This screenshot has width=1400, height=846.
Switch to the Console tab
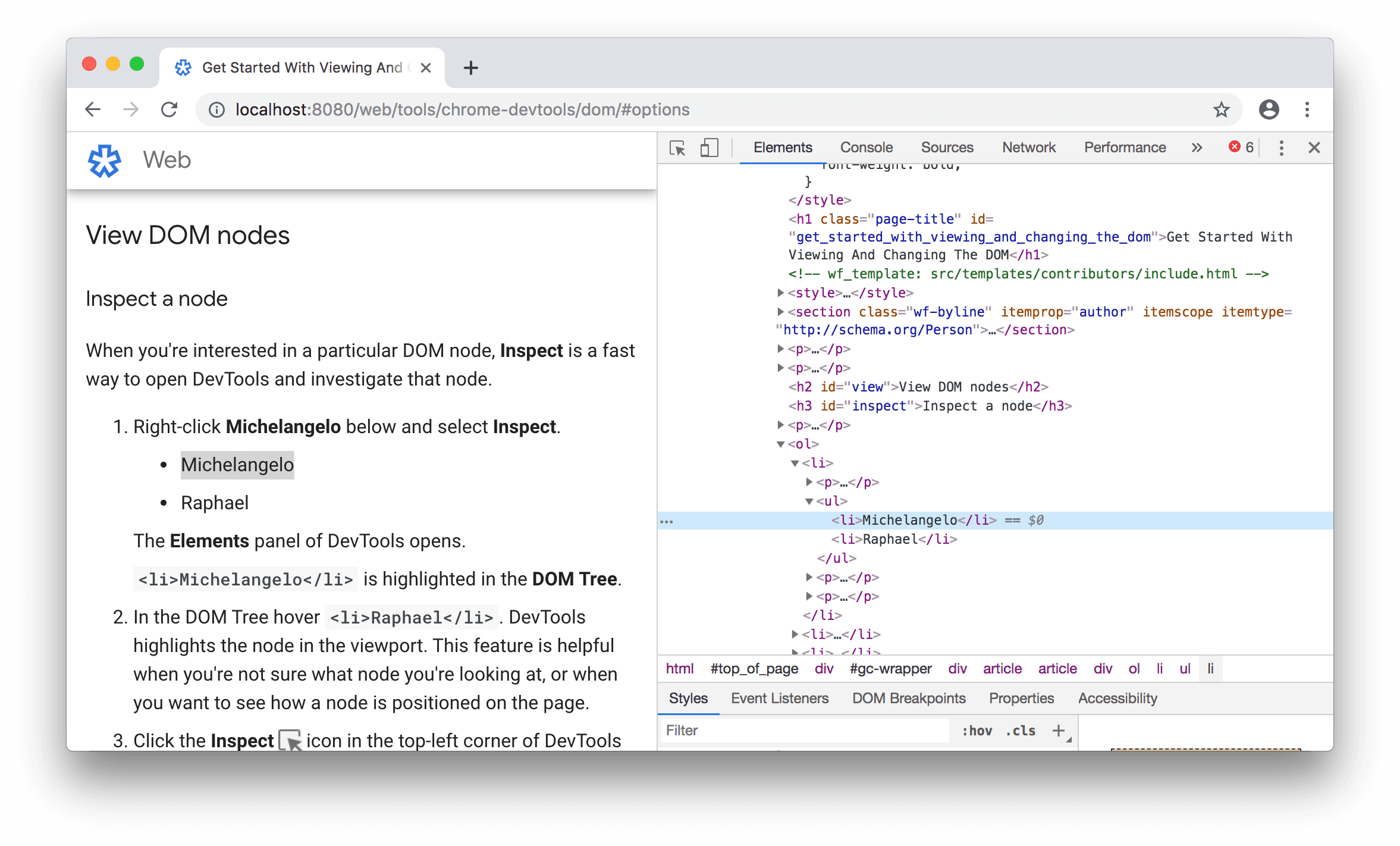(x=863, y=146)
